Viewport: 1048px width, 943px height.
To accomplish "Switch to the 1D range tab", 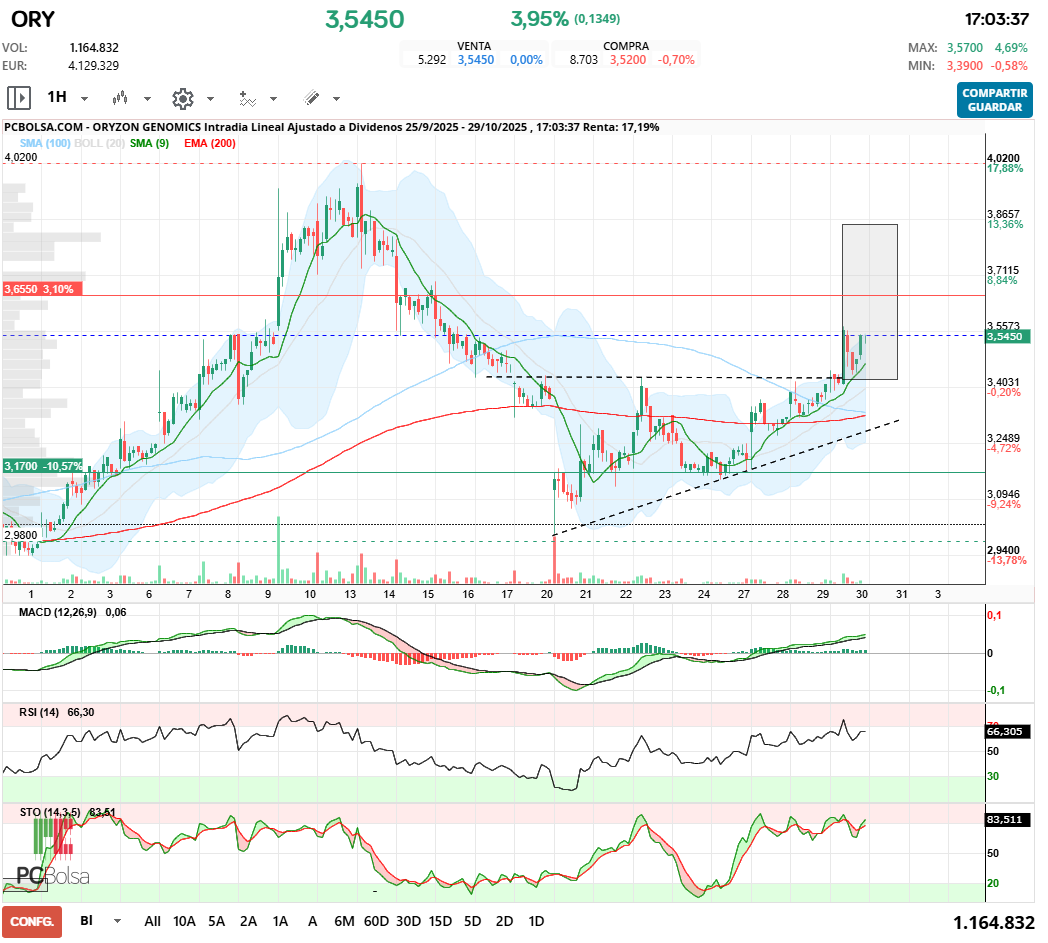I will pyautogui.click(x=536, y=921).
